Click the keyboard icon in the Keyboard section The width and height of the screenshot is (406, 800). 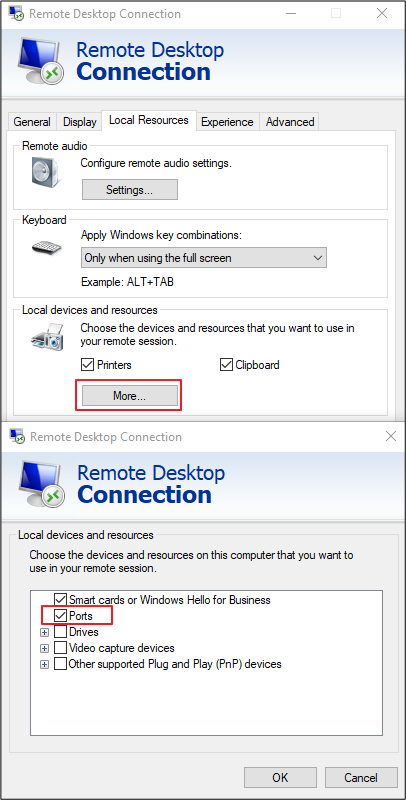coord(46,248)
